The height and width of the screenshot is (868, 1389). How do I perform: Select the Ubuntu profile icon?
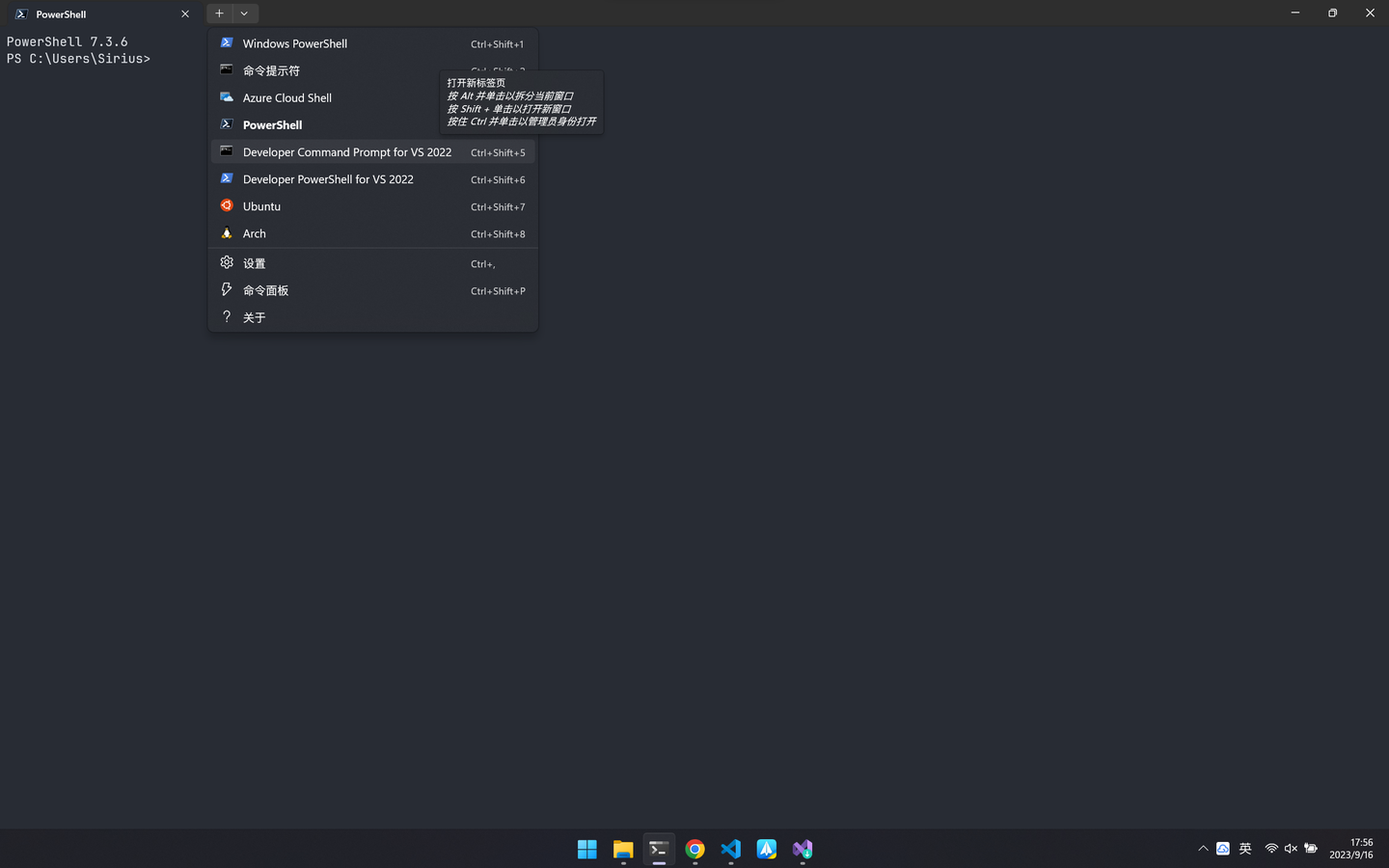(226, 205)
